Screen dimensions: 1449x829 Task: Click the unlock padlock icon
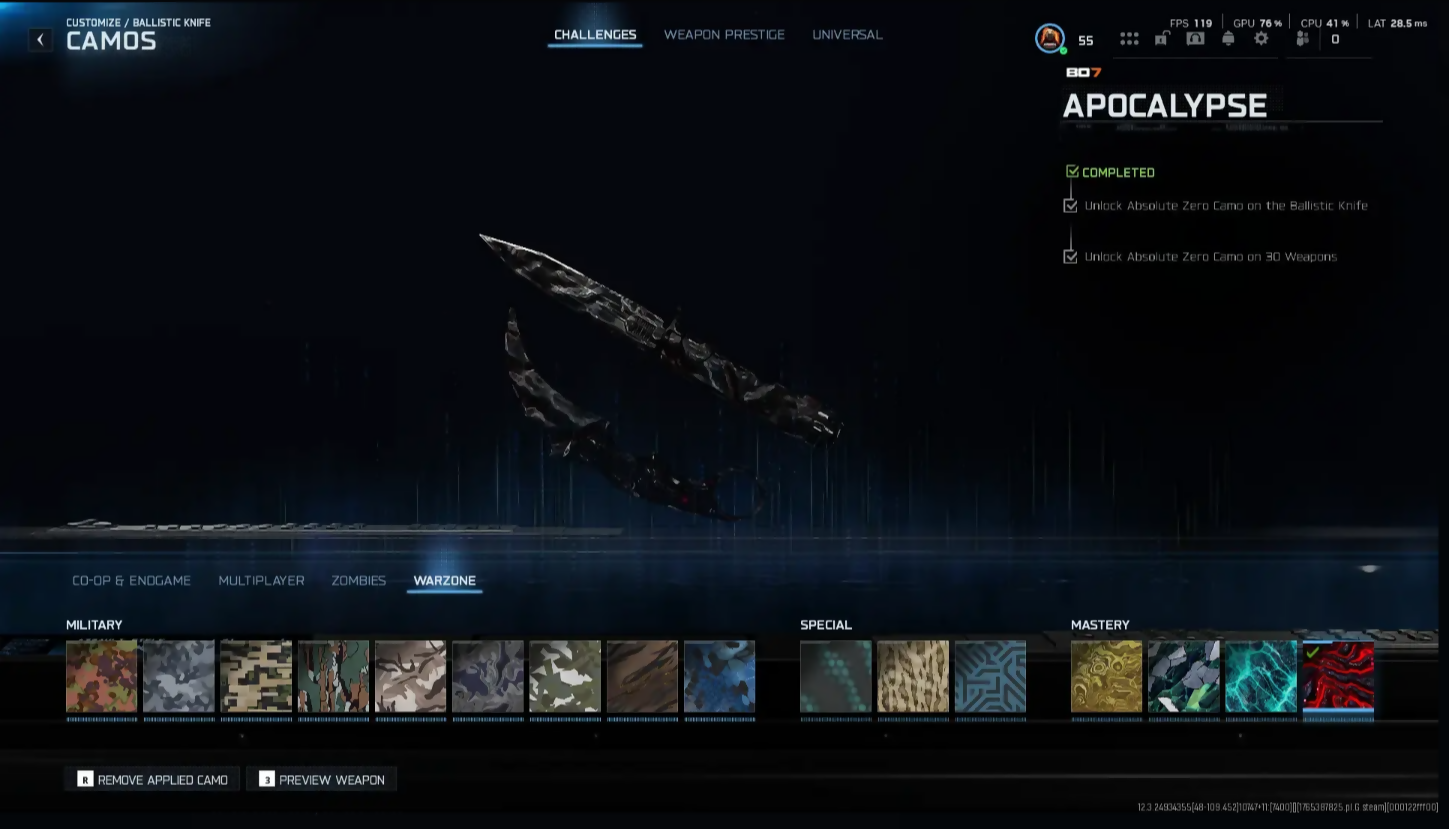point(1162,39)
